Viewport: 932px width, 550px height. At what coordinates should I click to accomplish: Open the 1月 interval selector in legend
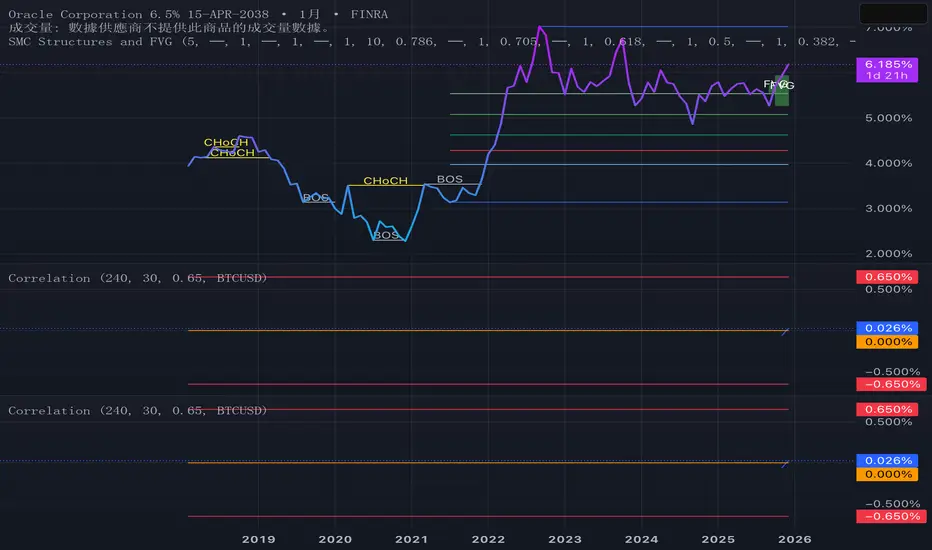pyautogui.click(x=309, y=14)
